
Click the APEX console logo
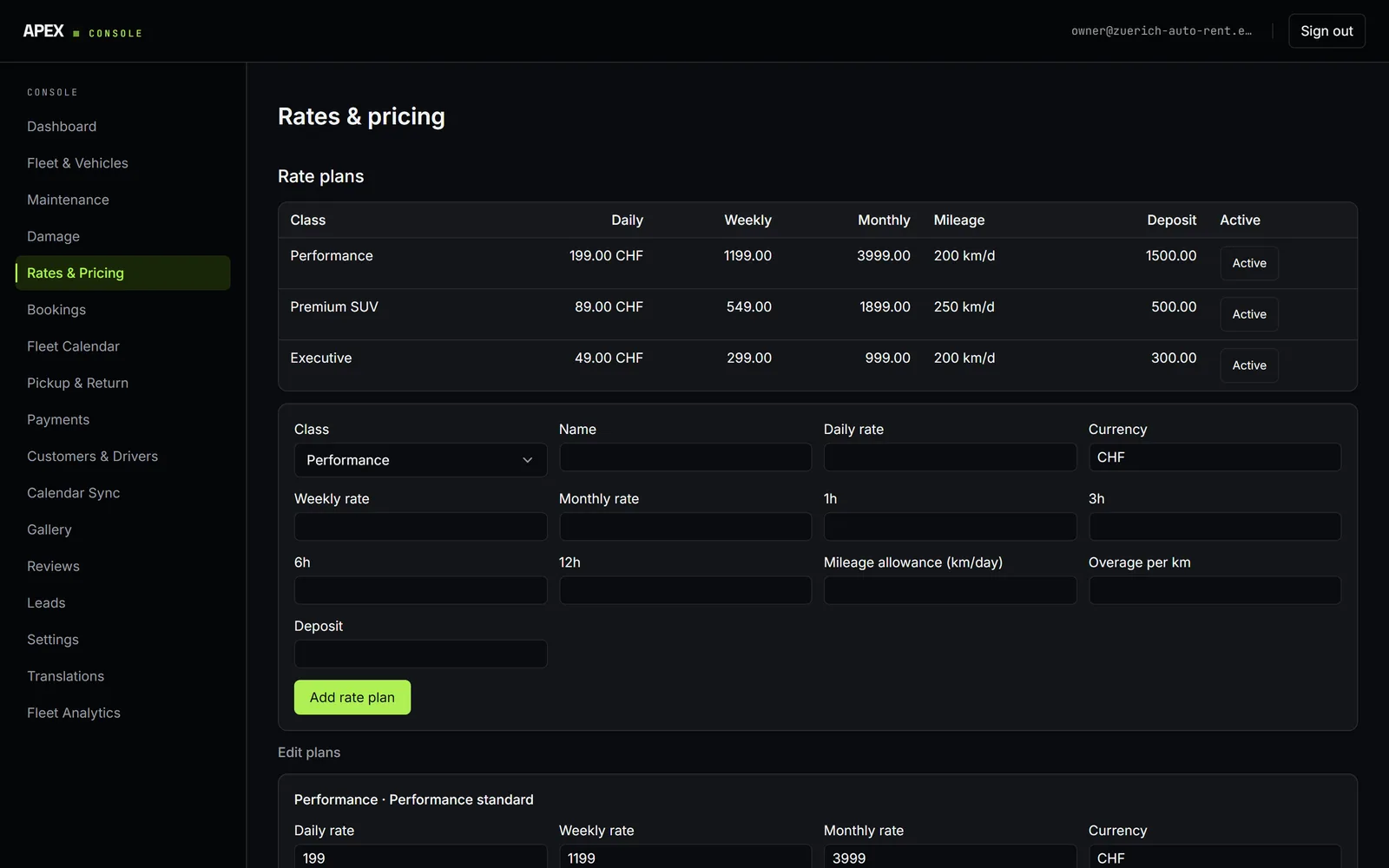[82, 31]
